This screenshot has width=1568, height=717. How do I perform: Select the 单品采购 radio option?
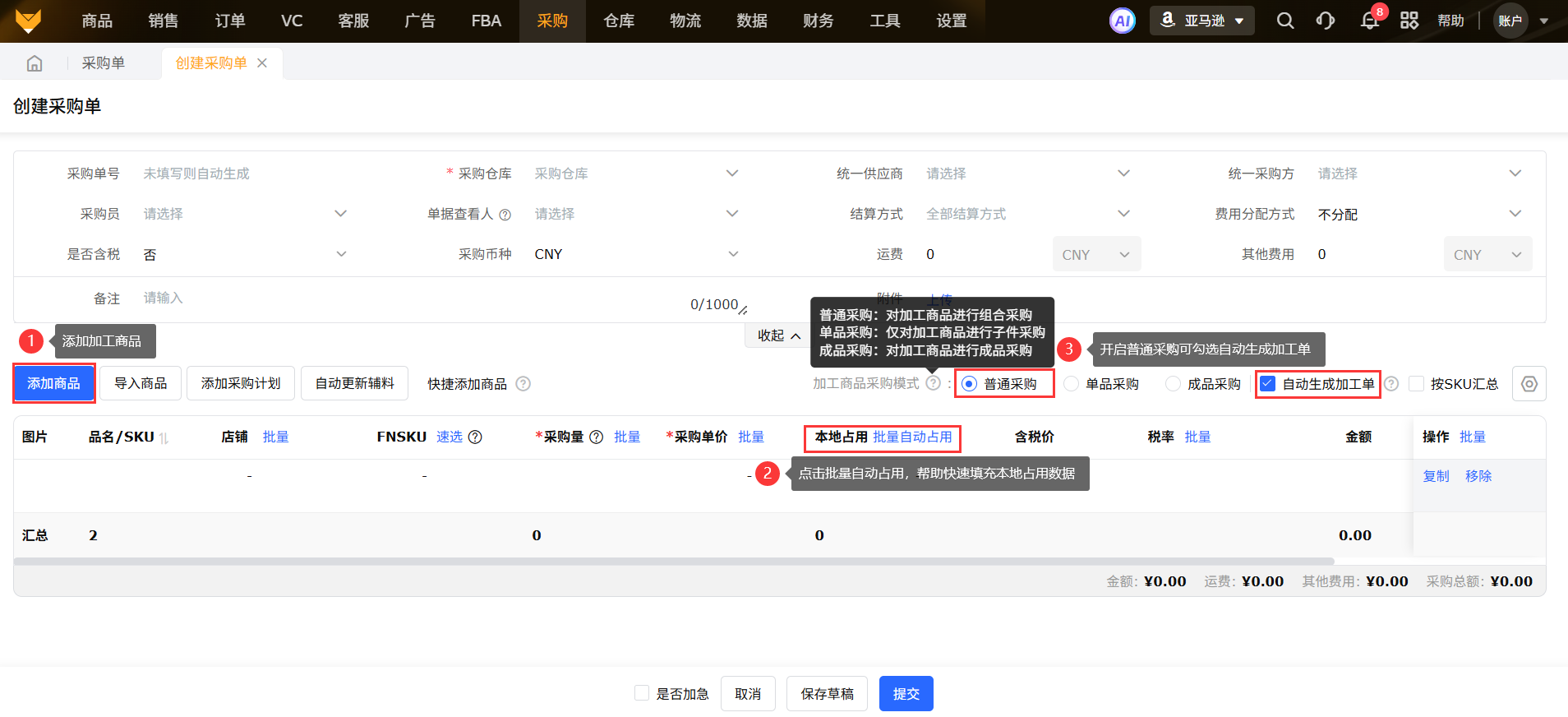[1072, 384]
